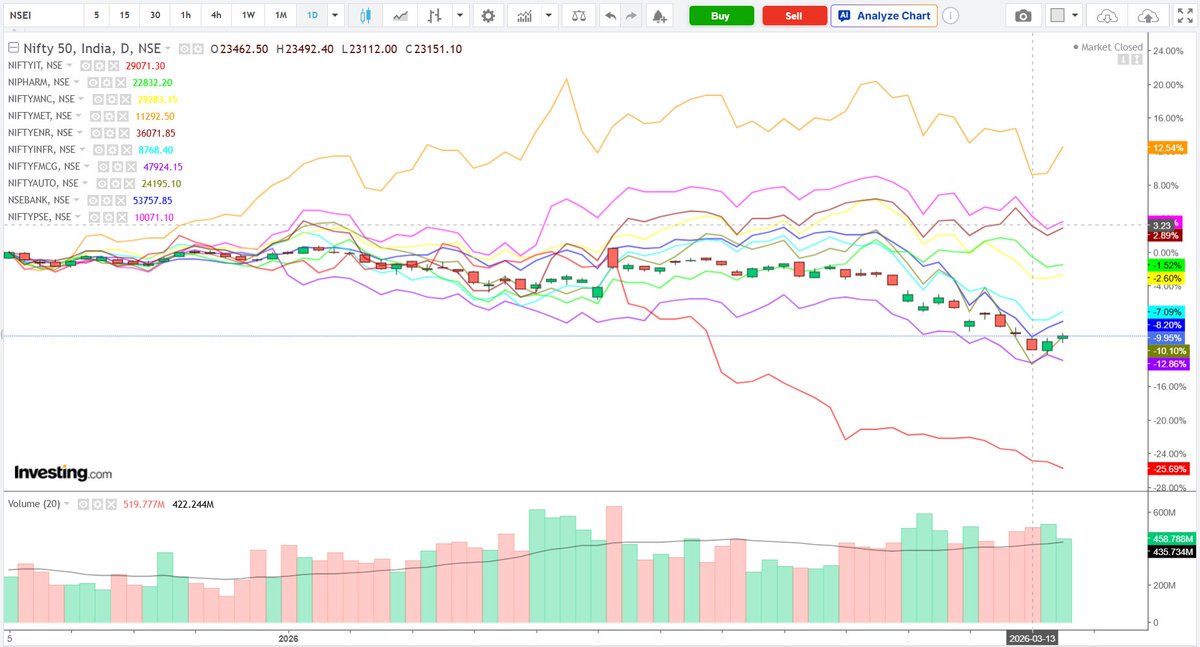1200x647 pixels.
Task: Enter fullscreen mode with expand icon
Action: click(x=1183, y=16)
